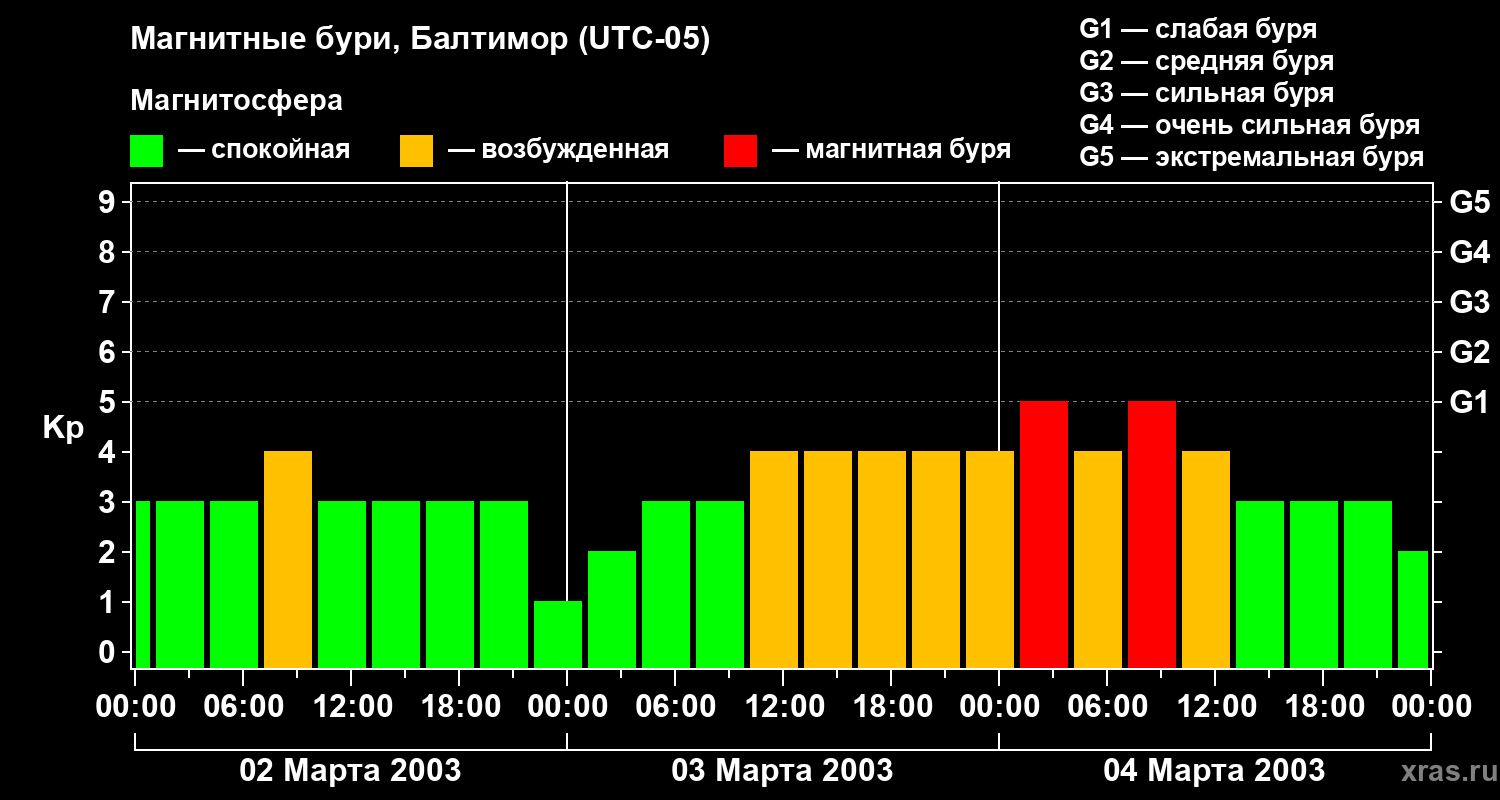Screen dimensions: 1500x800
Task: Click the 18:00 time label under 04 March
Action: click(1323, 706)
